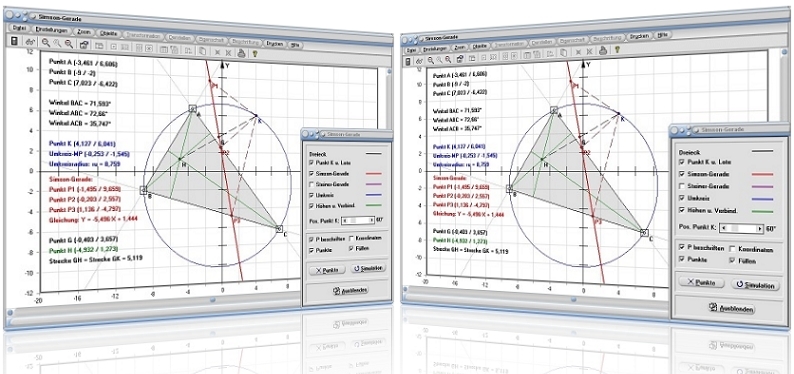This screenshot has width=794, height=374.
Task: Open Zoom menu in left window
Action: (x=84, y=32)
